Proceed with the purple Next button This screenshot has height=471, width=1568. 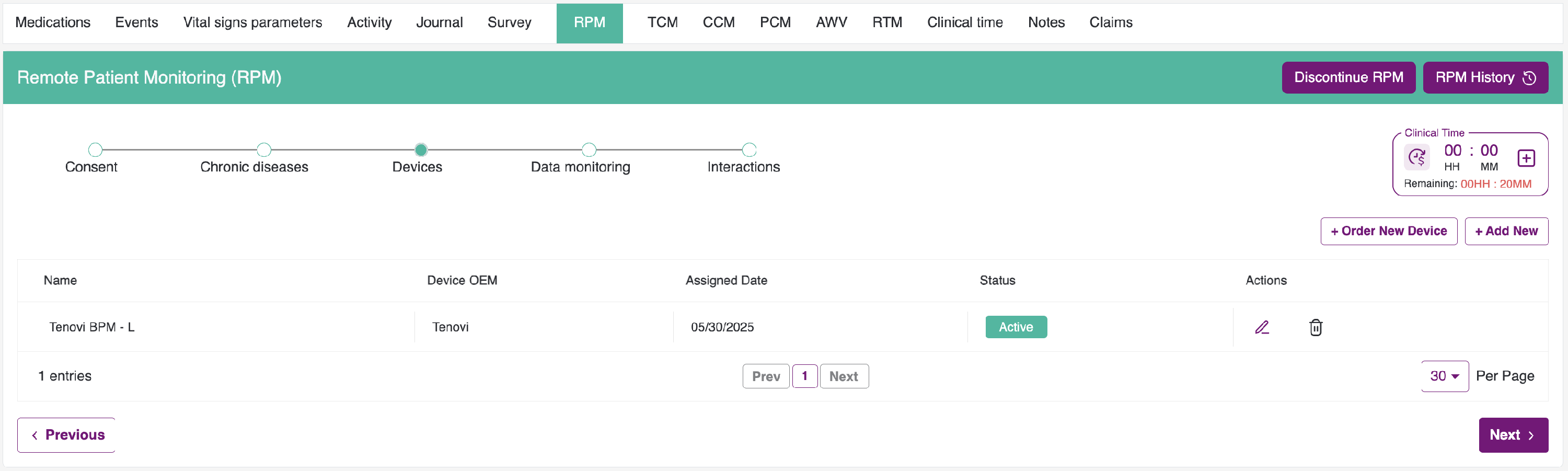(x=1513, y=434)
